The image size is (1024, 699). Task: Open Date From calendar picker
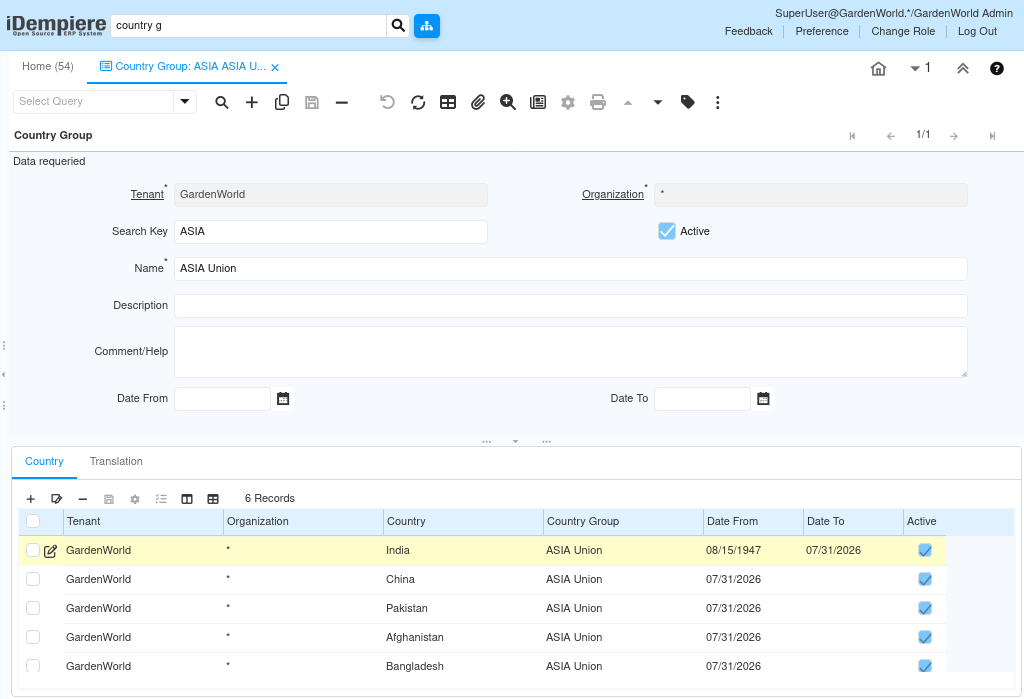[x=283, y=399]
